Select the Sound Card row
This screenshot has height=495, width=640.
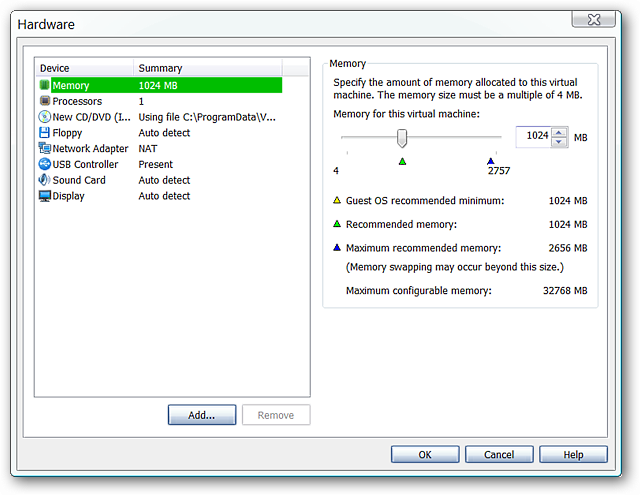point(160,180)
